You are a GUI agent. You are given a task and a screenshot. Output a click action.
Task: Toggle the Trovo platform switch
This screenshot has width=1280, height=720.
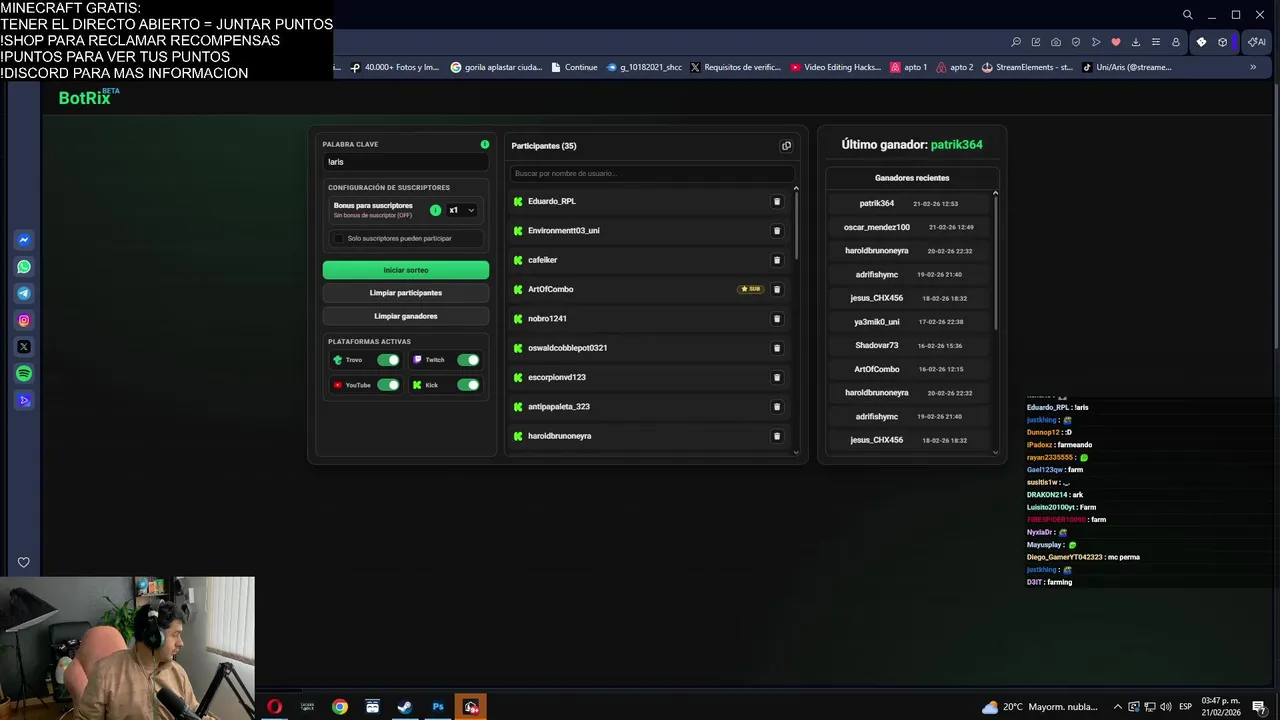coord(388,360)
